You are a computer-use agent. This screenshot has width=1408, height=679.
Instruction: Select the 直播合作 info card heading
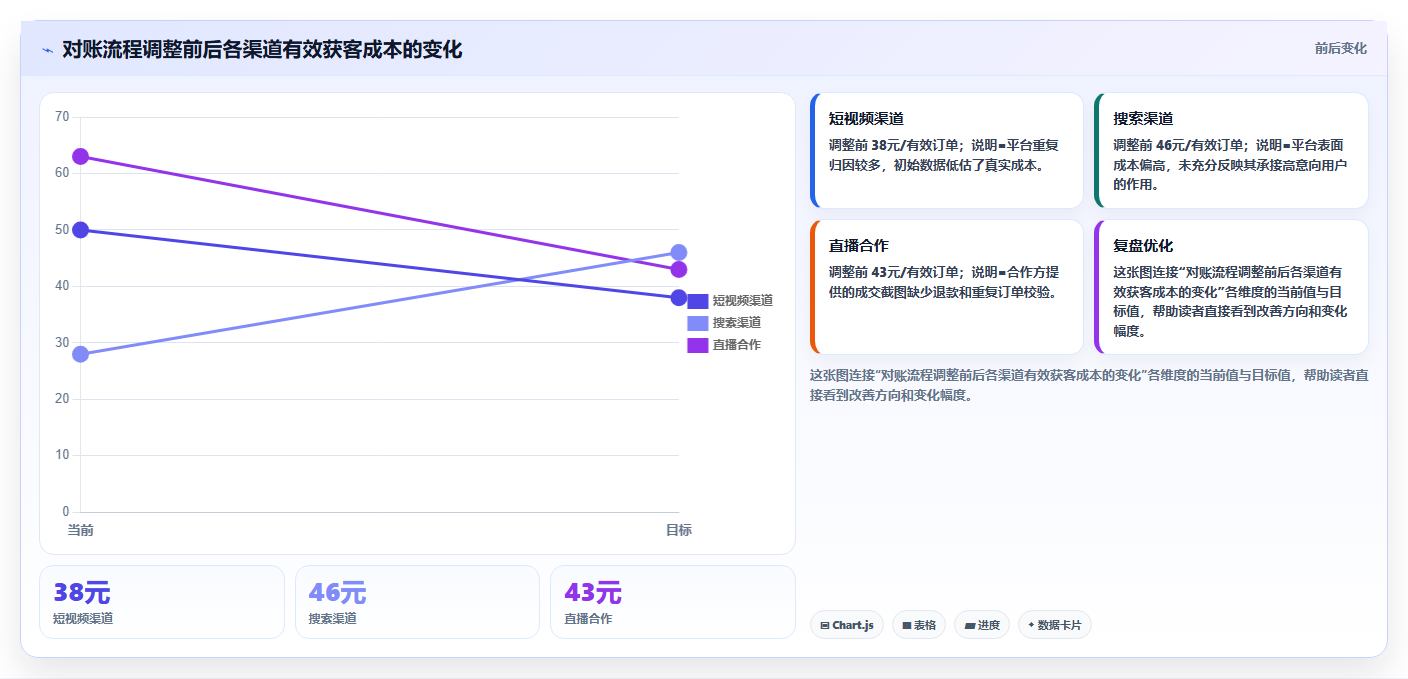coord(859,245)
